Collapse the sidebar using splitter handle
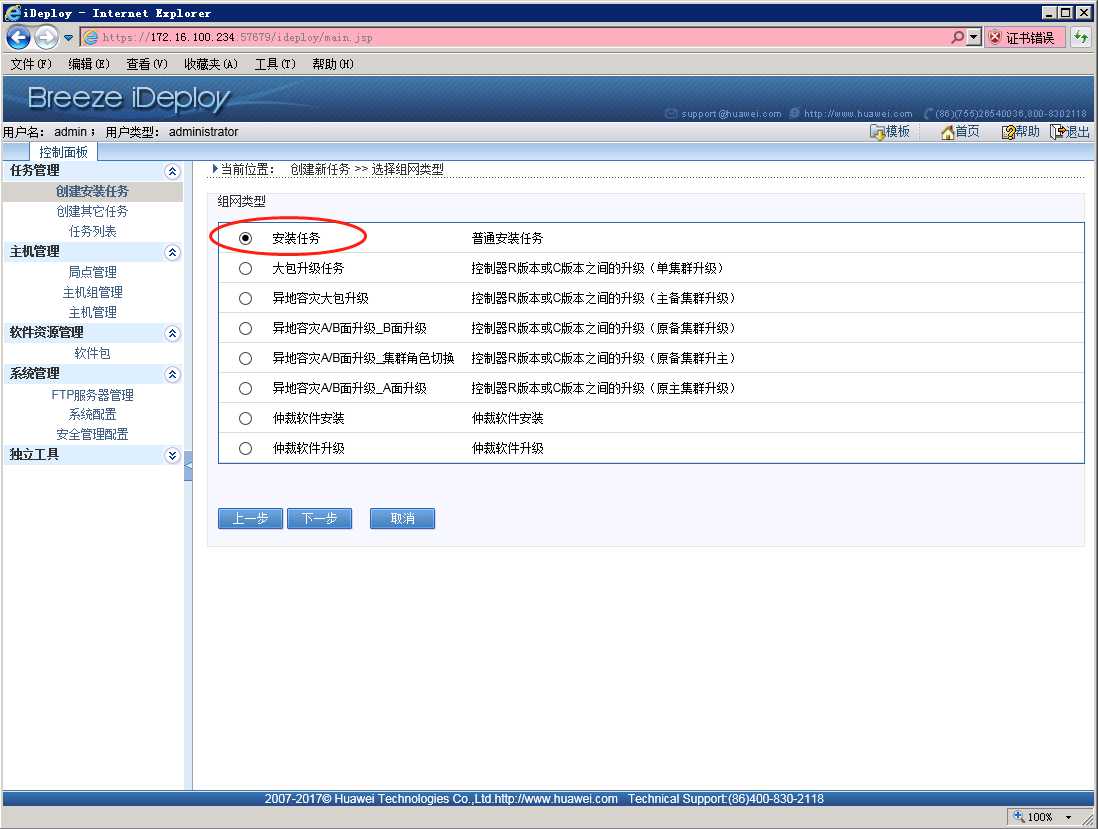Screen dimensions: 1098x829 tap(188, 466)
